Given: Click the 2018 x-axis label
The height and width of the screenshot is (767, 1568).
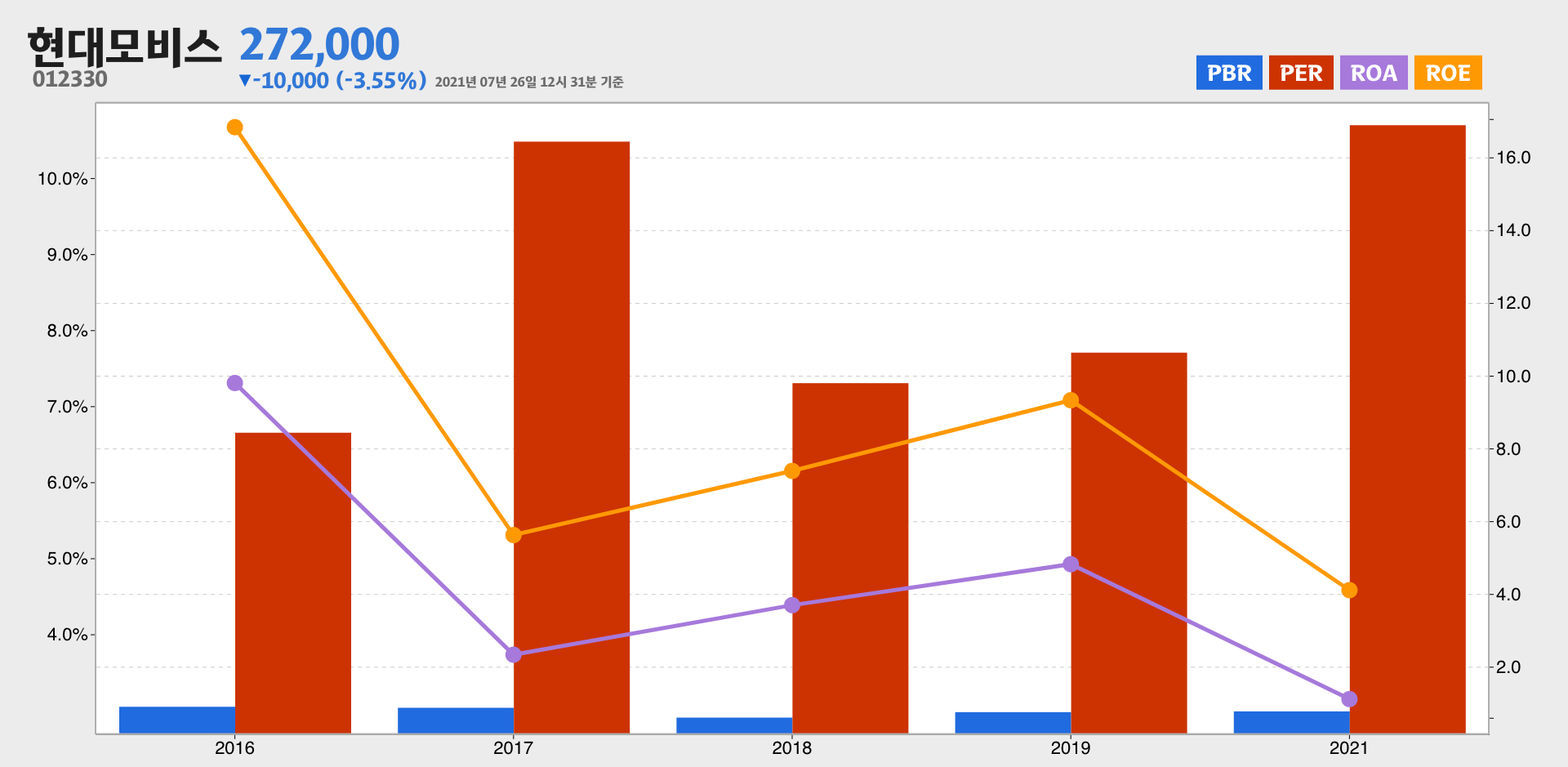Looking at the screenshot, I should [792, 748].
